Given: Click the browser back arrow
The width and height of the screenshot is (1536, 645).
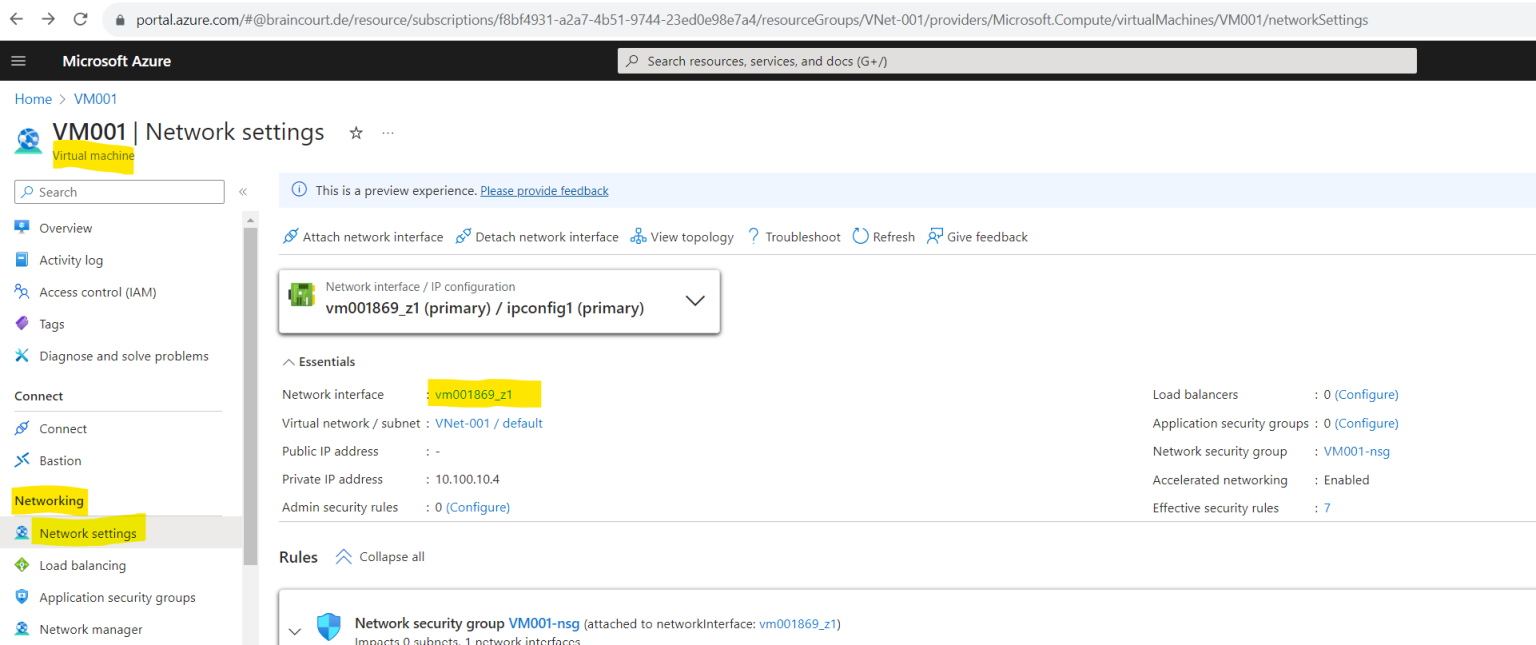Looking at the screenshot, I should click(x=17, y=19).
